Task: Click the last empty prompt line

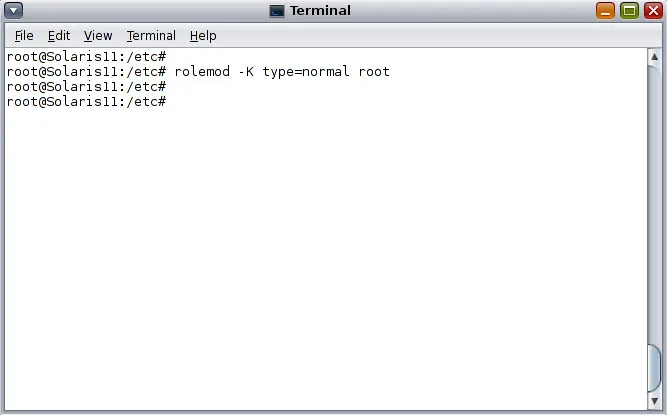Action: tap(86, 102)
